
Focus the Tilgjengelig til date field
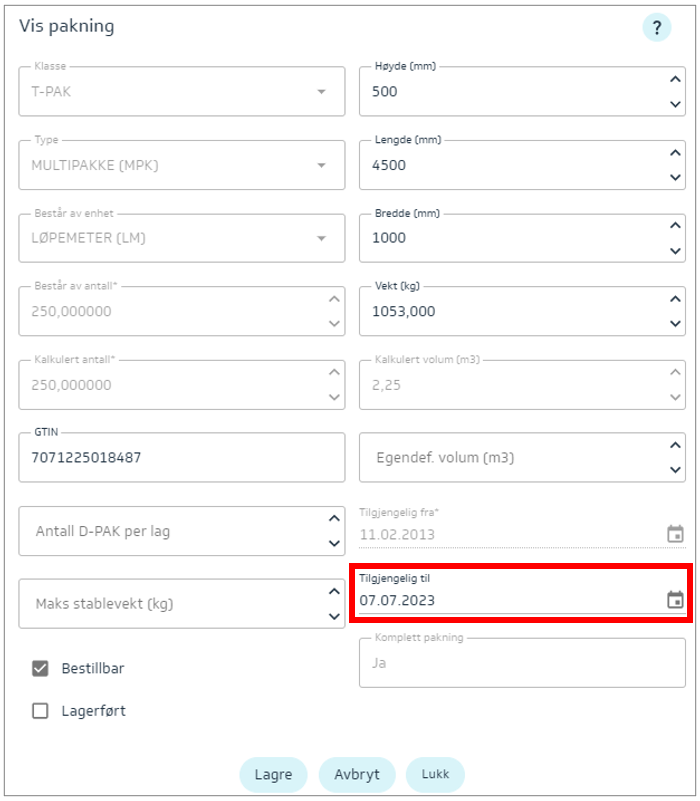[500, 600]
